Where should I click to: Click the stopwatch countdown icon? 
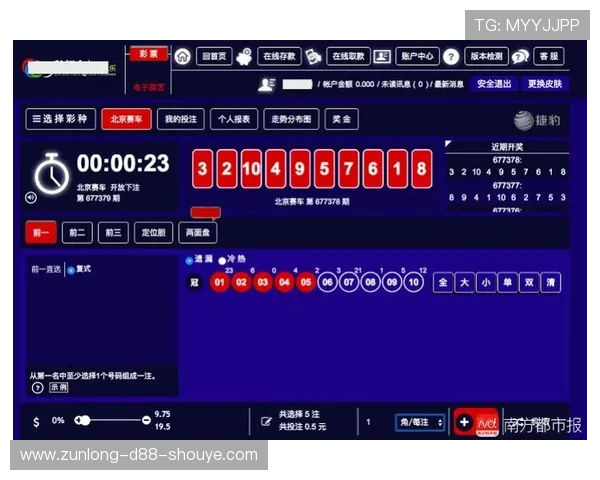[x=51, y=175]
